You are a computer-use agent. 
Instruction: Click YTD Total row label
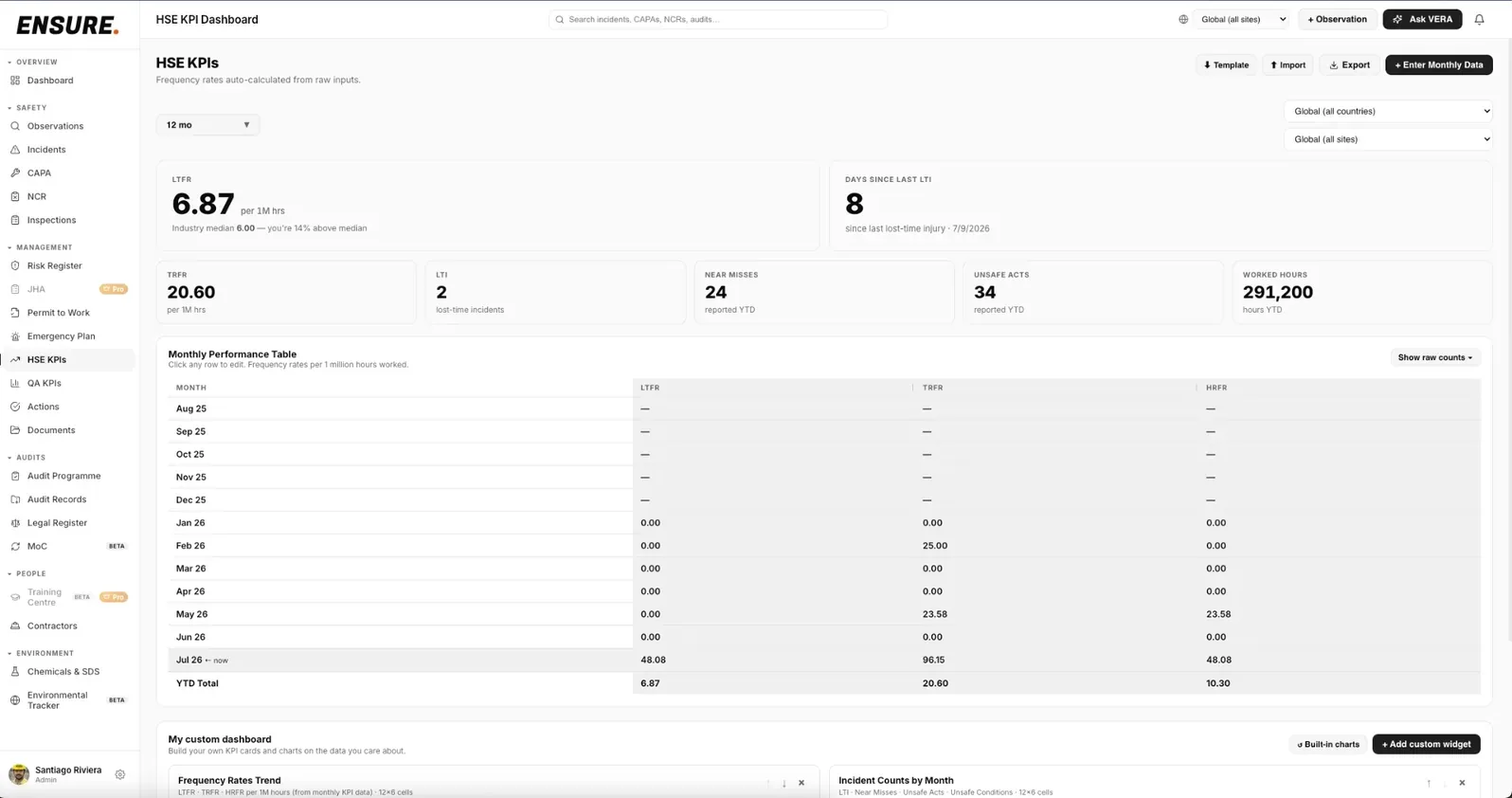click(197, 683)
